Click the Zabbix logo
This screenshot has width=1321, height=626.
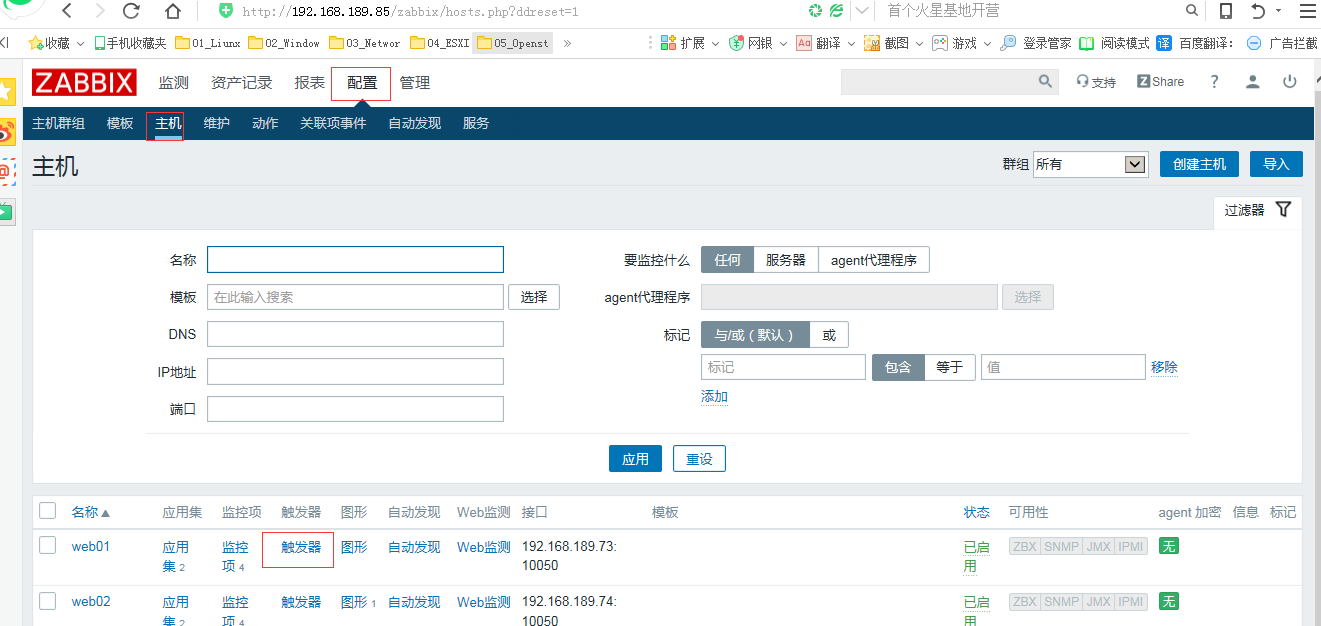[83, 83]
